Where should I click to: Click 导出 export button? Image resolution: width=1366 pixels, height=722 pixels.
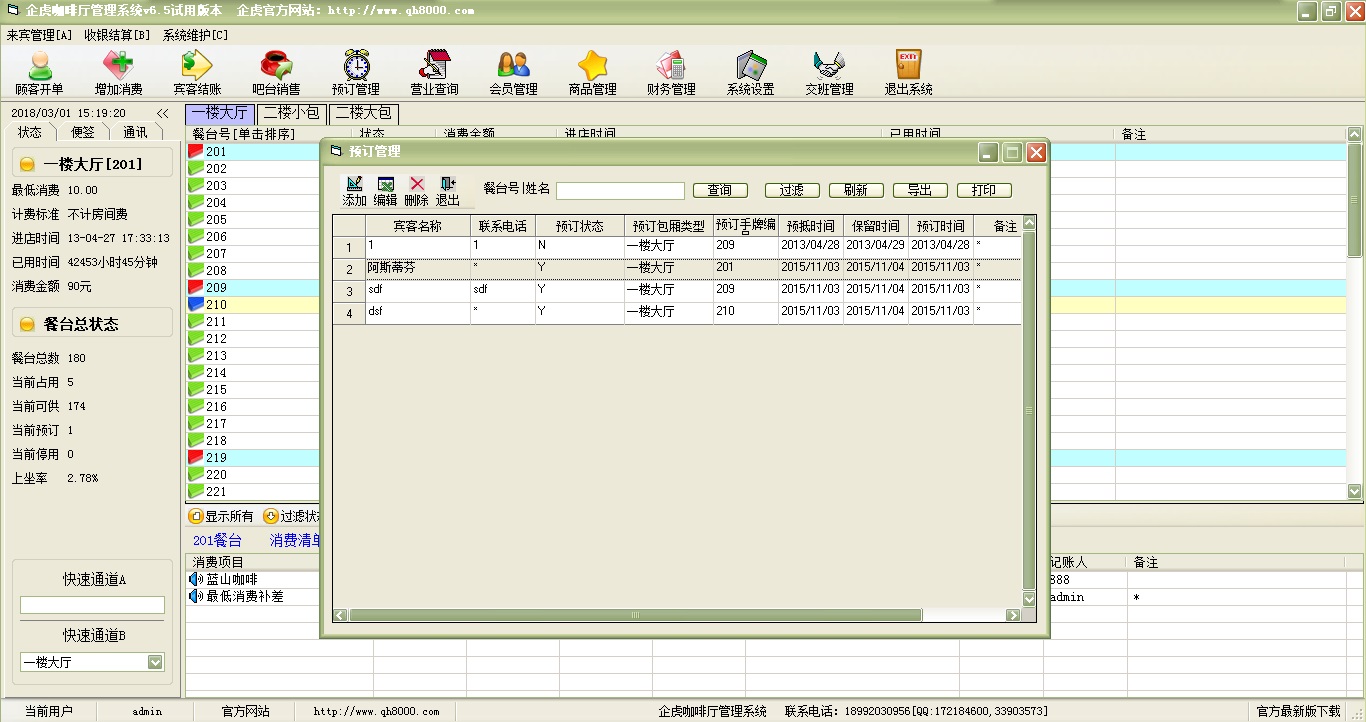[x=920, y=190]
